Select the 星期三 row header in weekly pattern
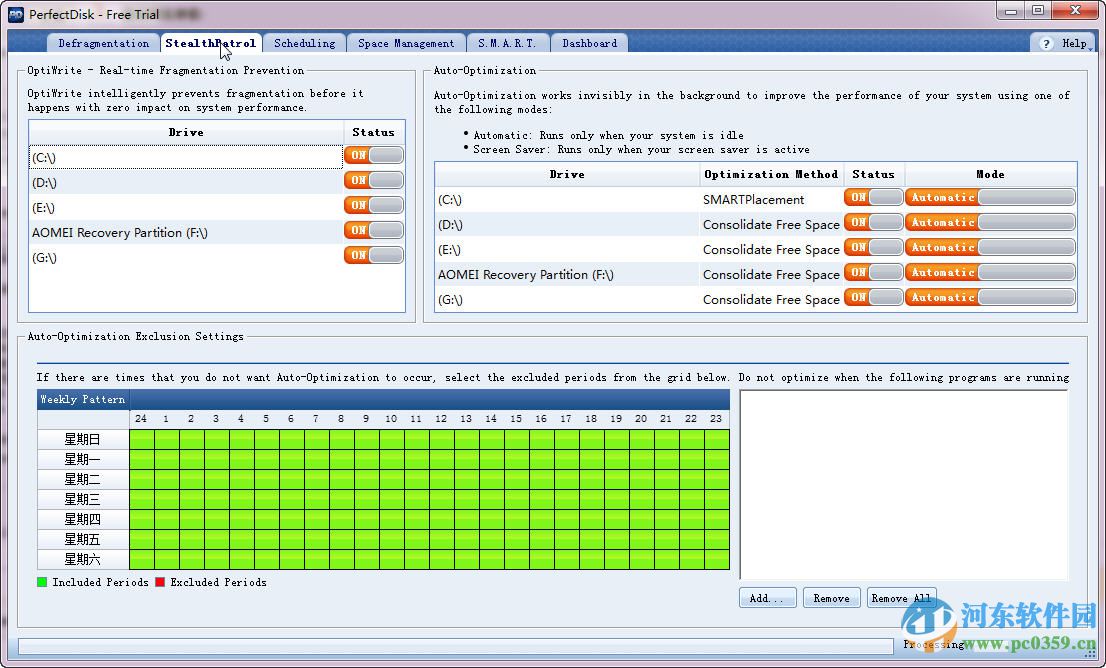 tap(83, 499)
